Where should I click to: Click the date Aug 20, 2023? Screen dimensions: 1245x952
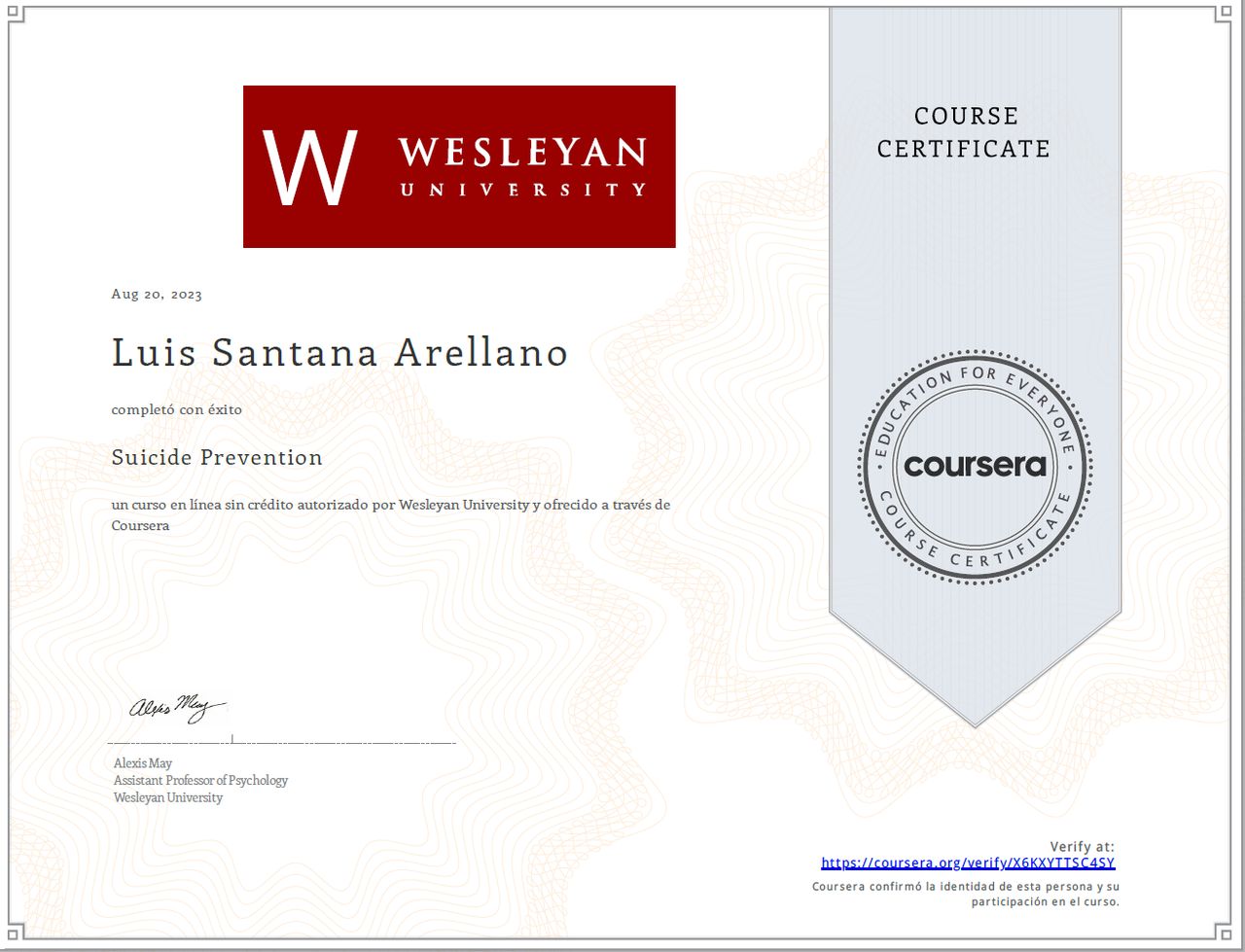click(x=157, y=295)
